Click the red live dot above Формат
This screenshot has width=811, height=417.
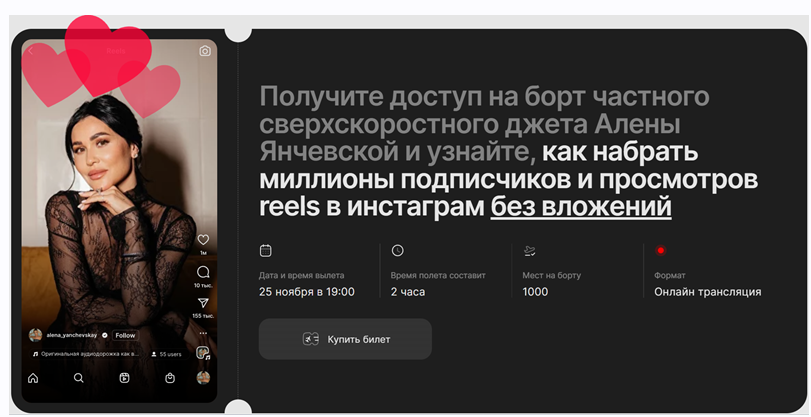click(x=660, y=250)
